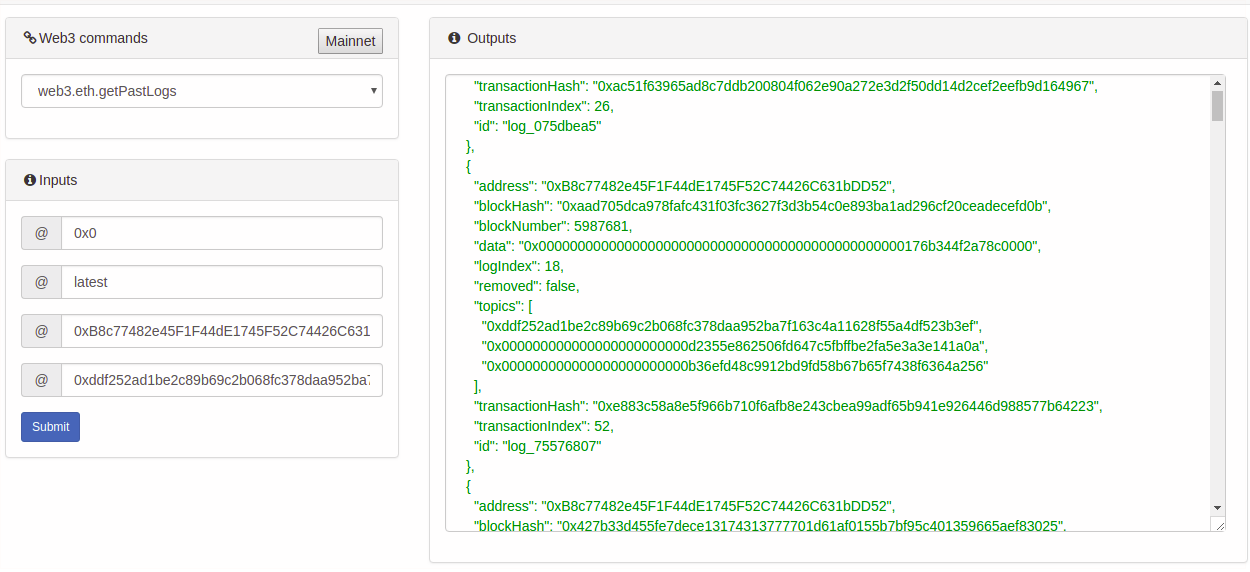Click the link icon beside Web3 commands

[x=30, y=38]
